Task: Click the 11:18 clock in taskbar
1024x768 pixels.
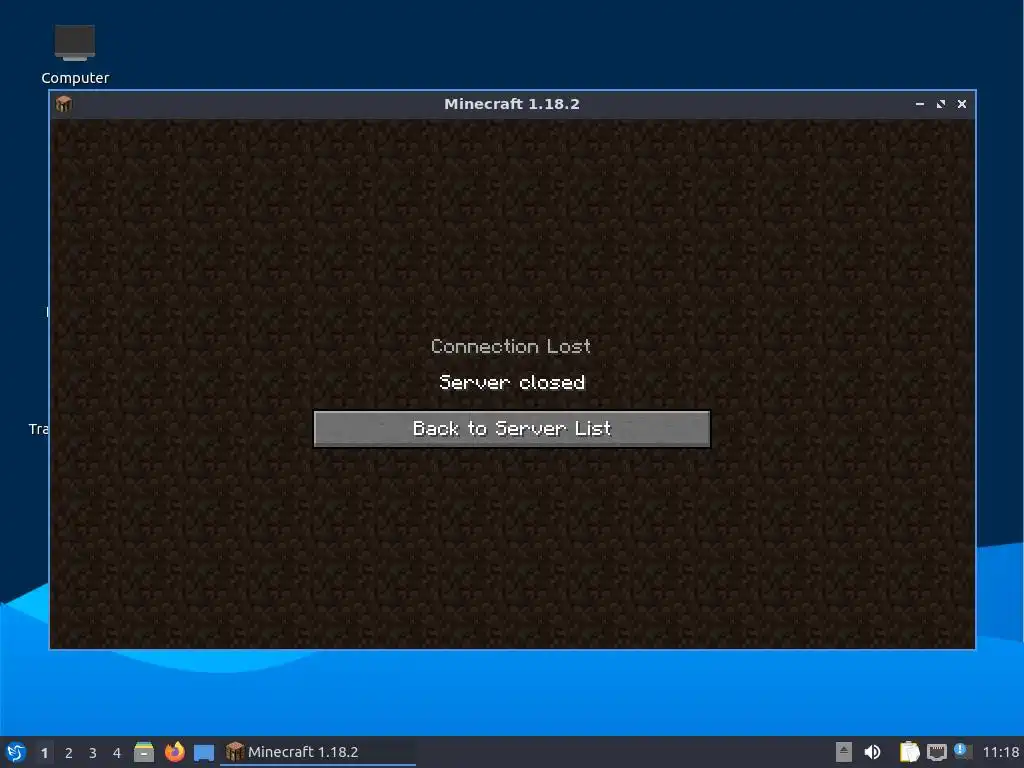Action: [x=1000, y=752]
